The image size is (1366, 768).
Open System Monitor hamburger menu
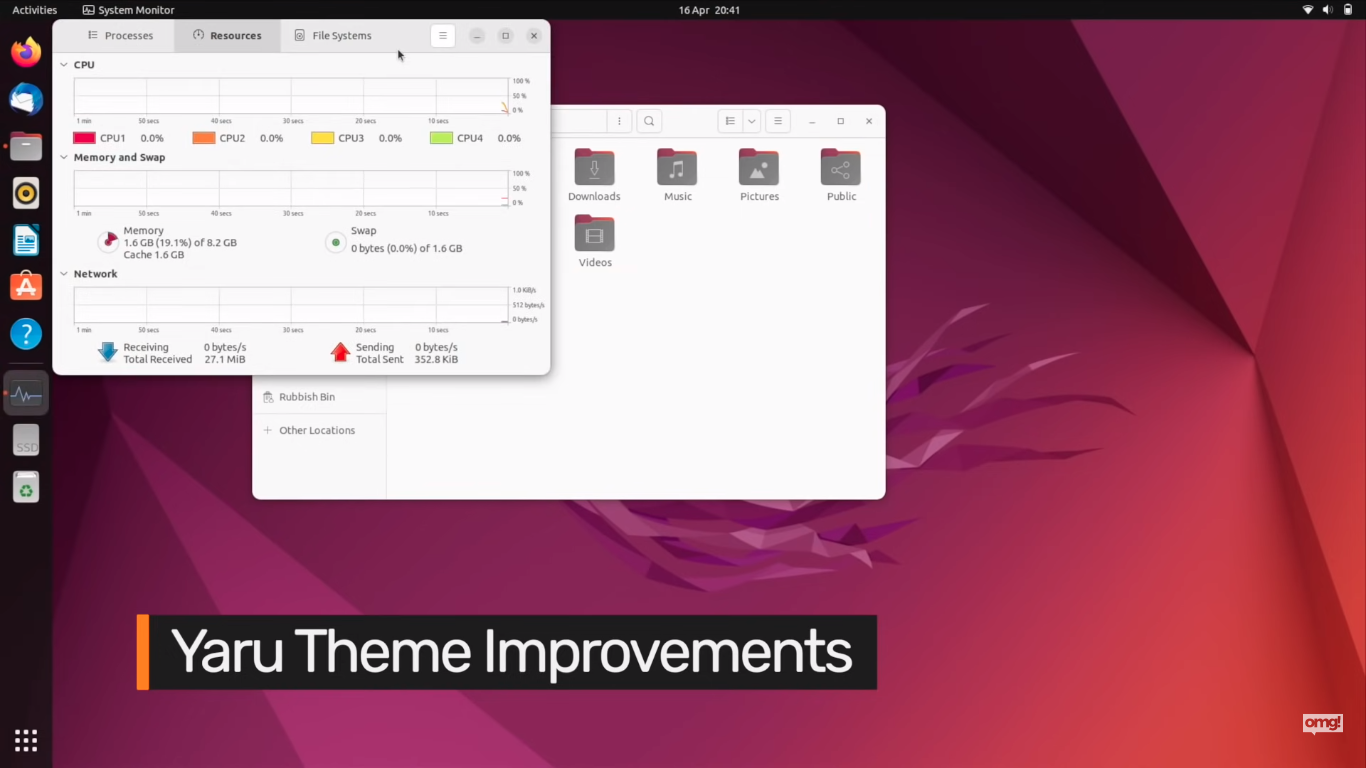point(443,36)
